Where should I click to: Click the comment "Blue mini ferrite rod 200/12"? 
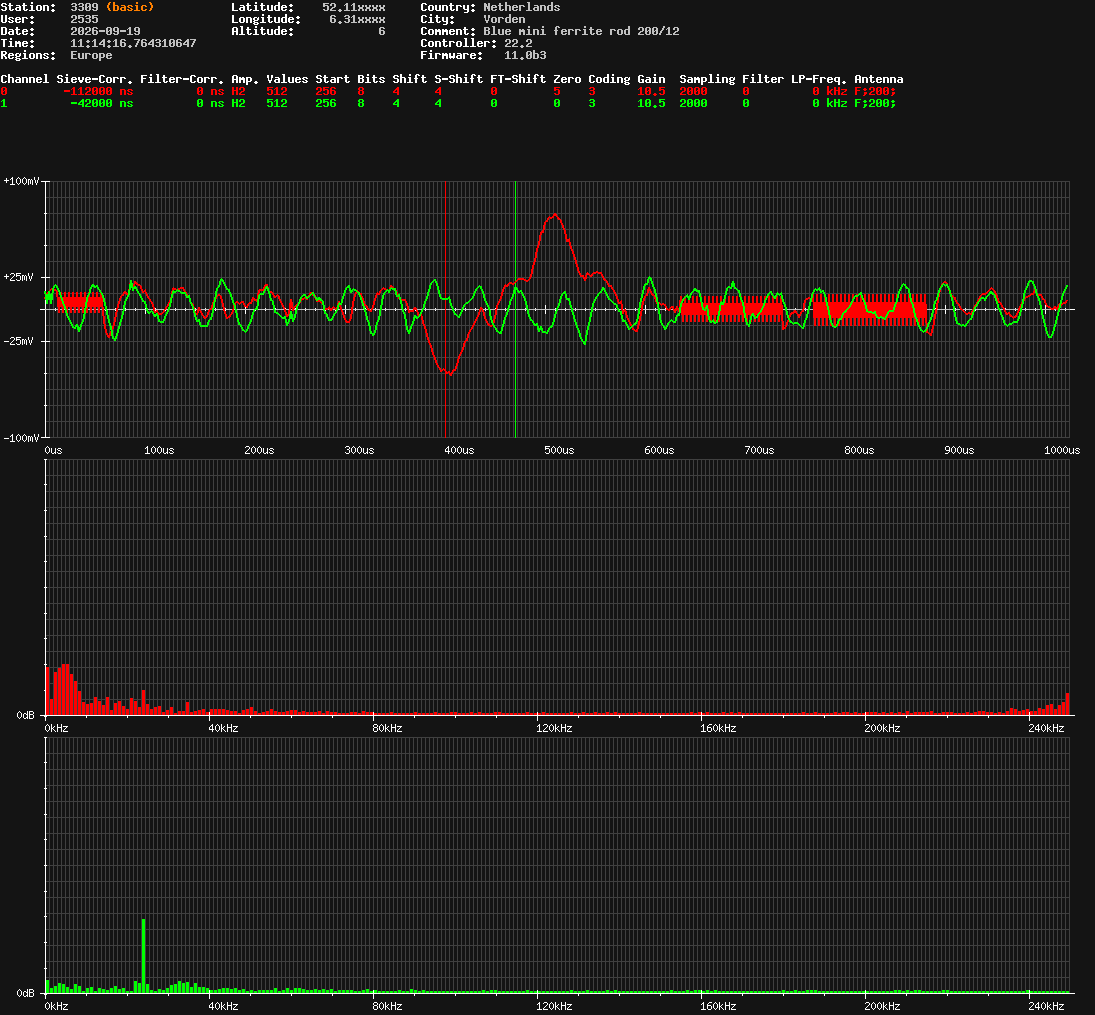[581, 31]
